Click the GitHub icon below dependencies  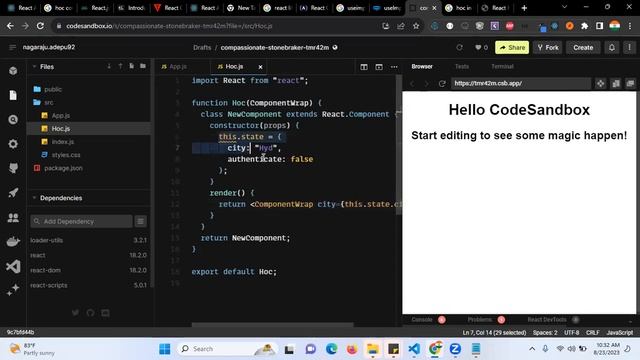coord(90,313)
